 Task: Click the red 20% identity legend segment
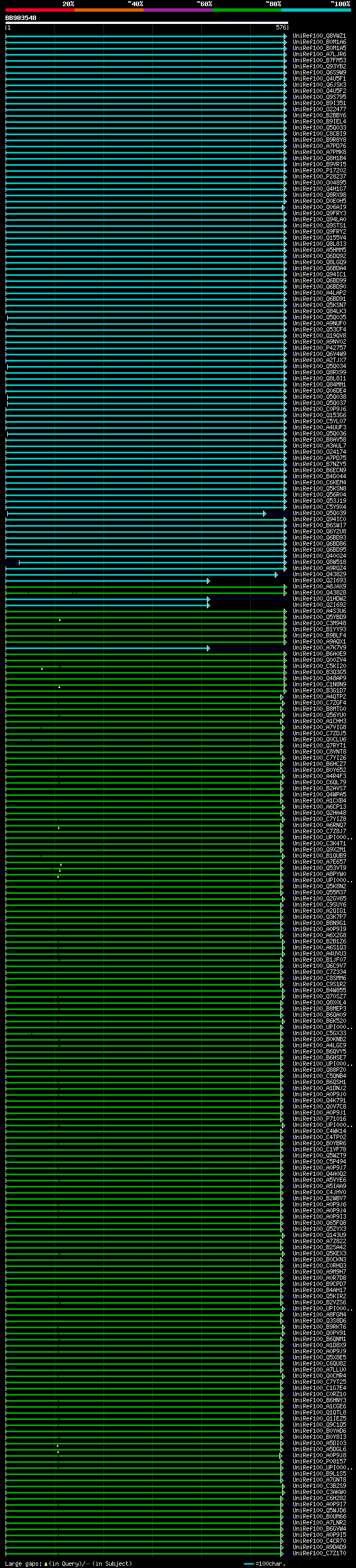tap(39, 10)
